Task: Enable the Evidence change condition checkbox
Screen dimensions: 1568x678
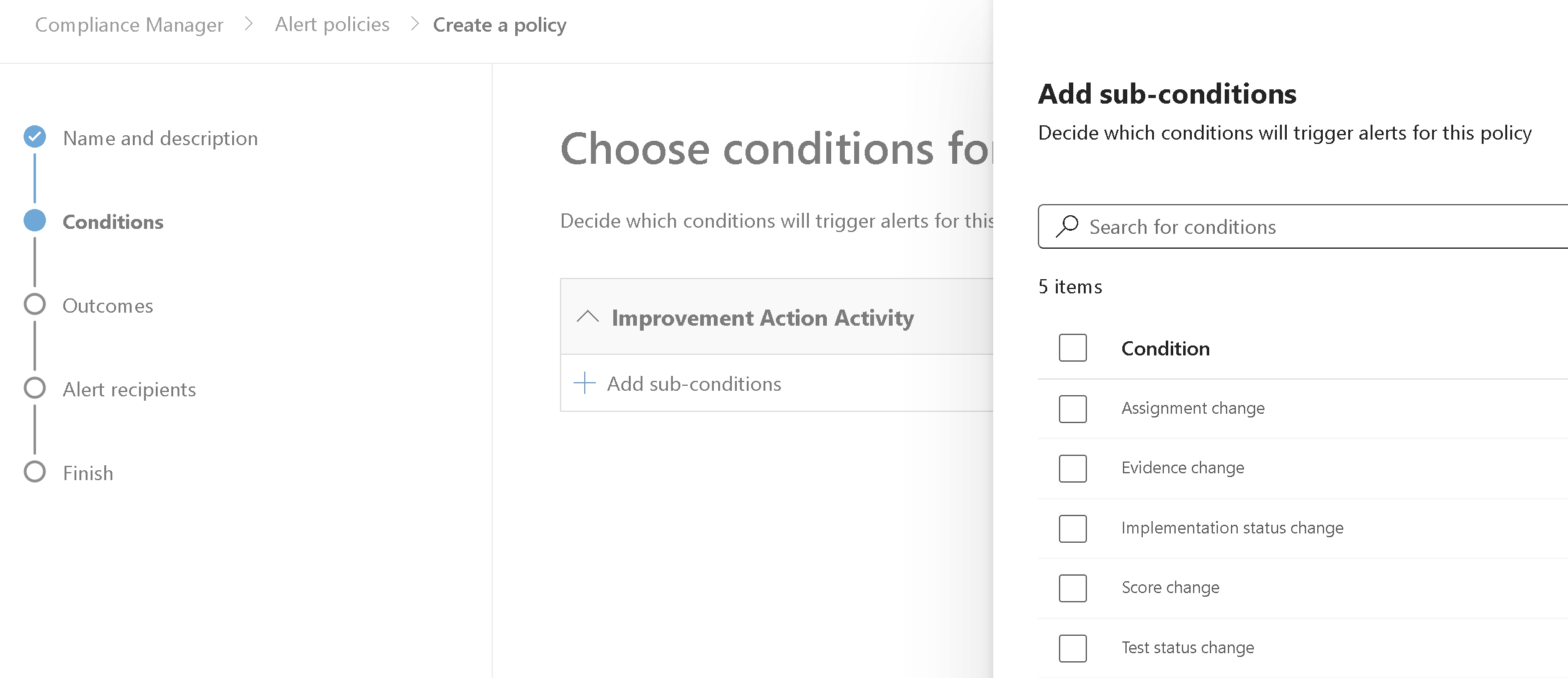Action: [x=1073, y=468]
